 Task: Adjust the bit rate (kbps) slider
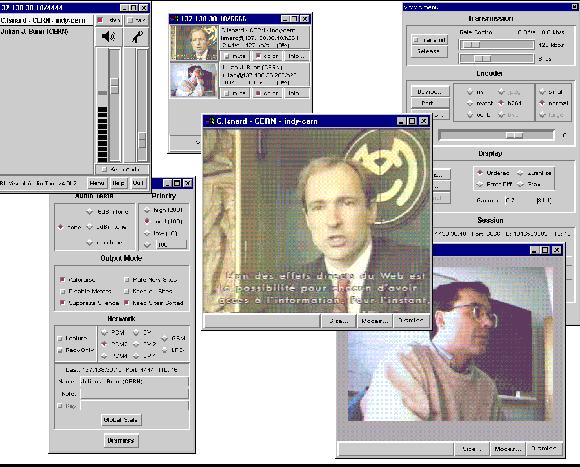(x=472, y=45)
